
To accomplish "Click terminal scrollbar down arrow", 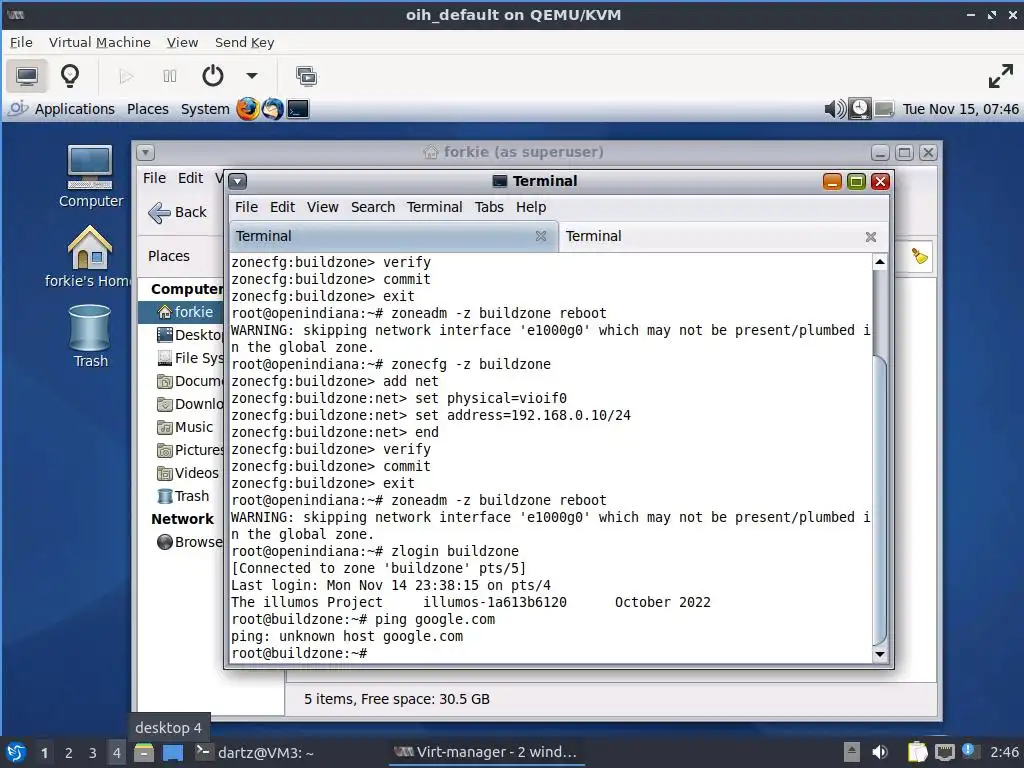I will click(x=880, y=654).
